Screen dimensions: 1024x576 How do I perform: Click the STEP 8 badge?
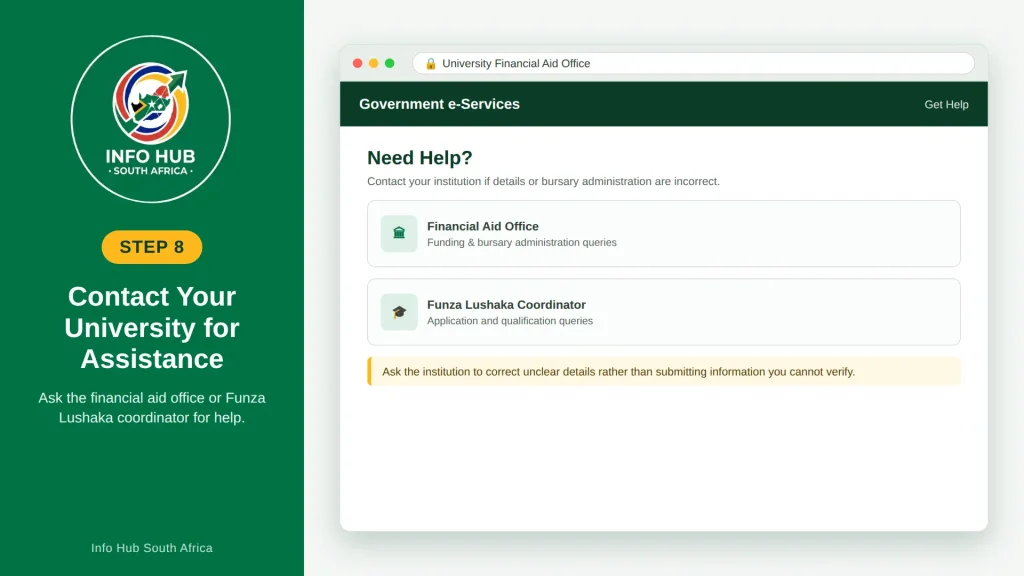point(152,247)
